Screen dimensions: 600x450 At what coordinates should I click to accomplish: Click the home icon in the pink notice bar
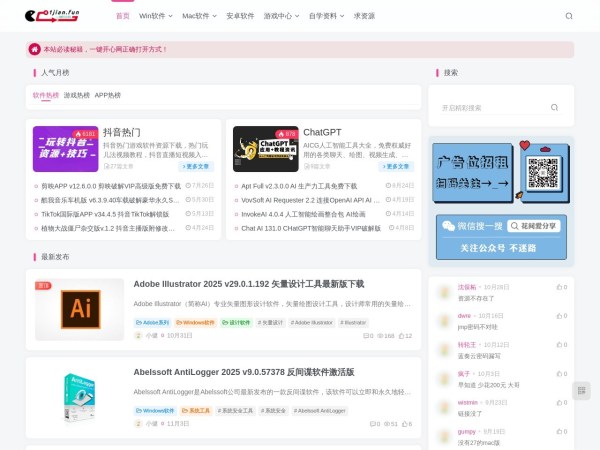36,48
